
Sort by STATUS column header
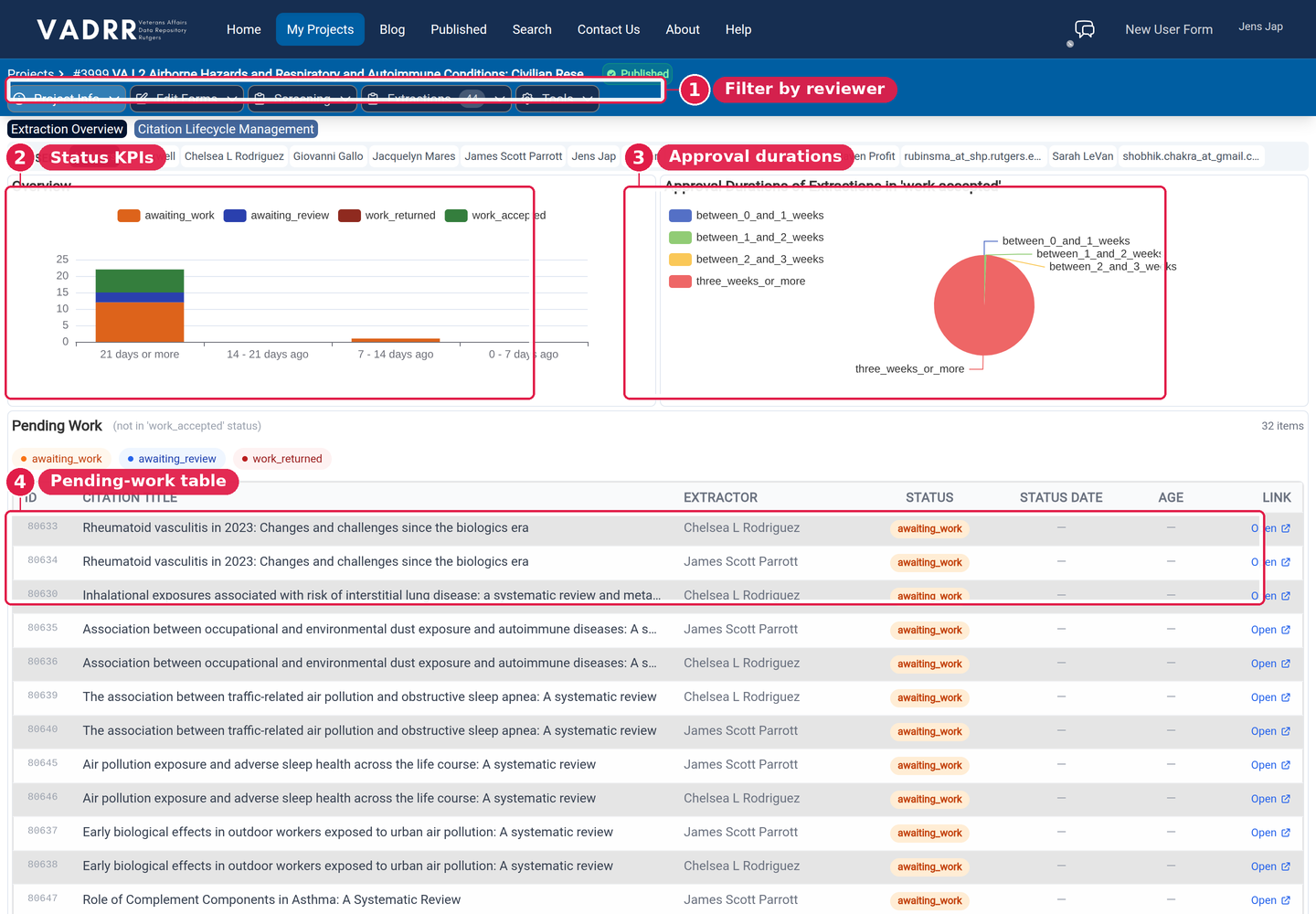click(x=929, y=498)
